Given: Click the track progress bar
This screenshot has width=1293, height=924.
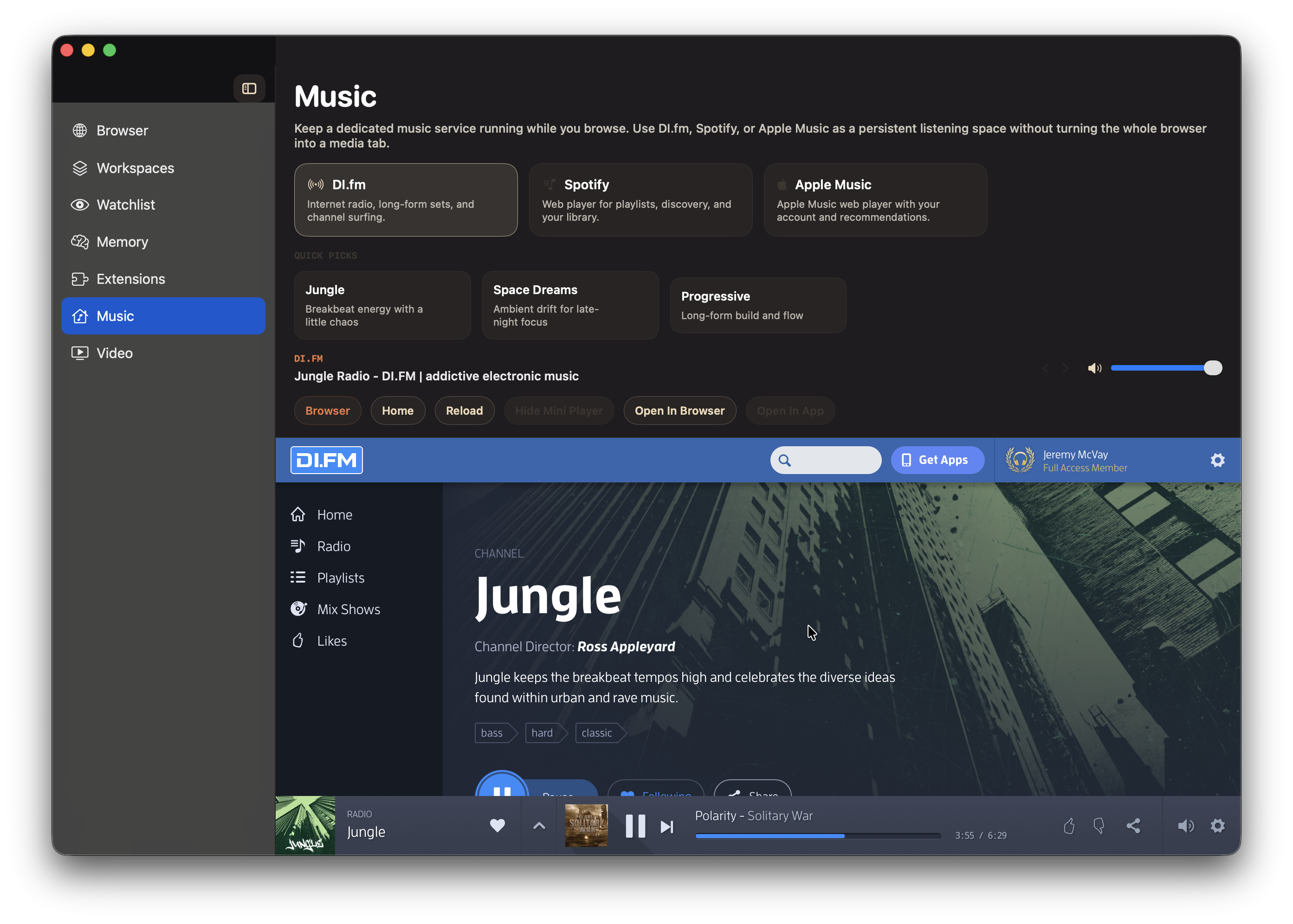Looking at the screenshot, I should (818, 836).
